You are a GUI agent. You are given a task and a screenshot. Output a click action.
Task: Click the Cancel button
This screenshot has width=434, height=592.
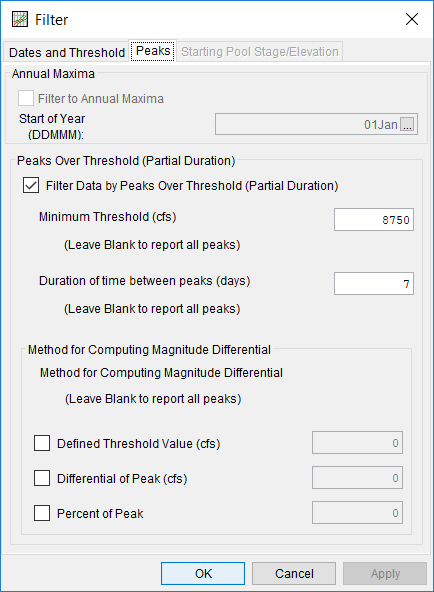tap(294, 574)
